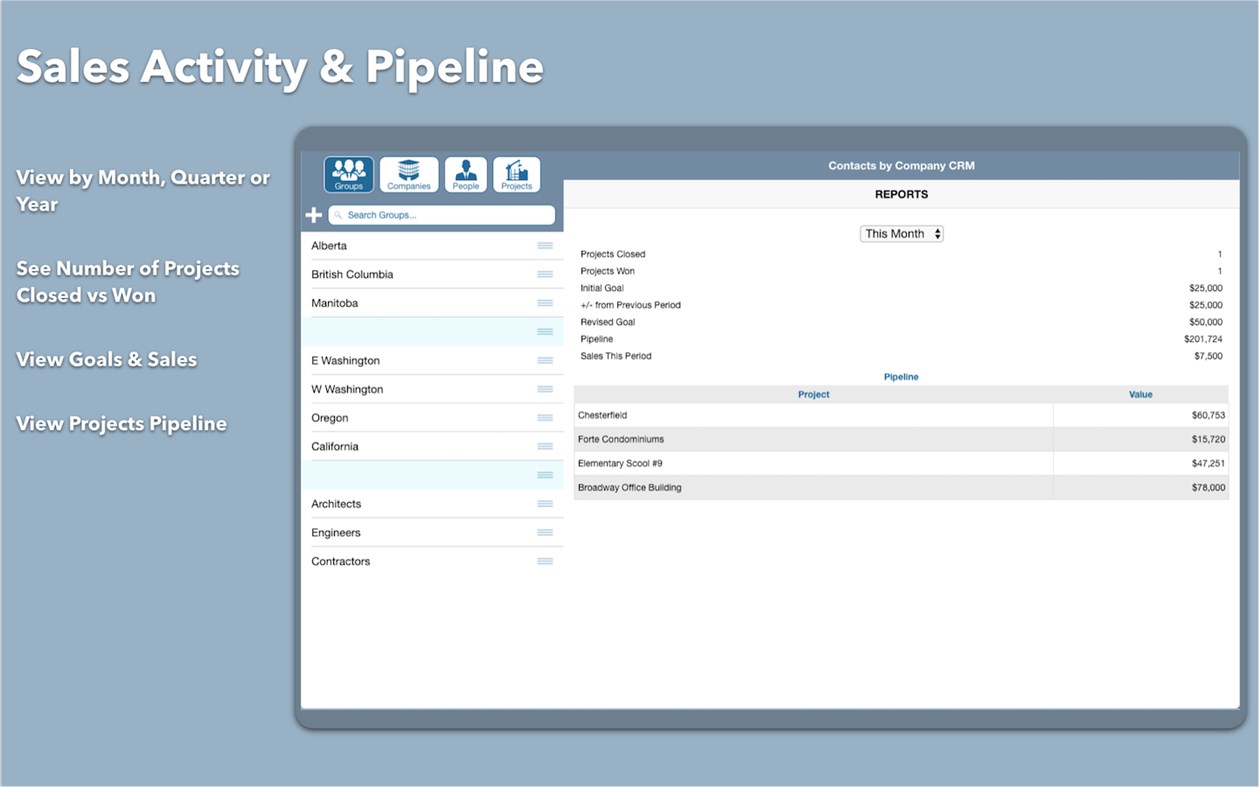
Task: Click the Pipeline heading link
Action: point(901,376)
